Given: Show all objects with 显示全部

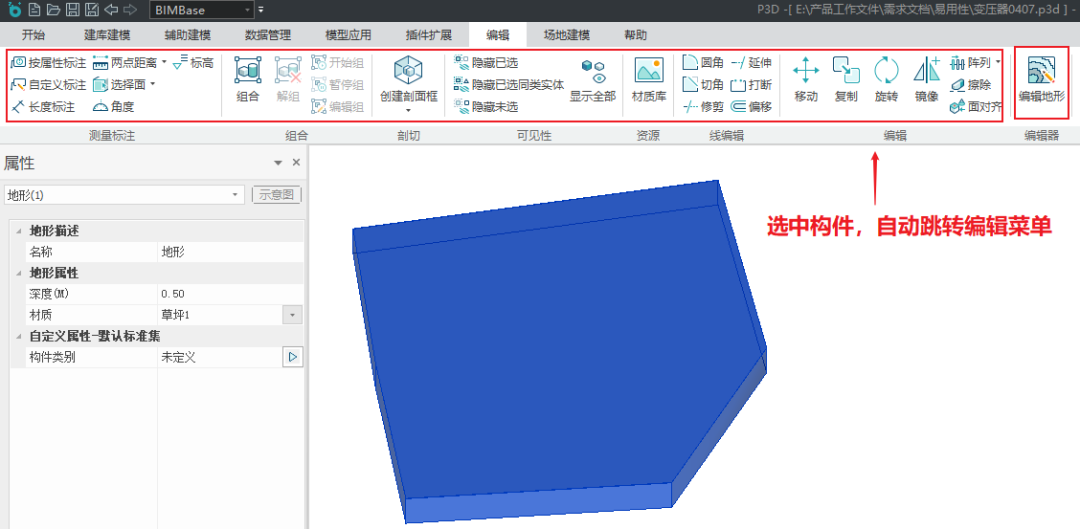Looking at the screenshot, I should [x=592, y=80].
